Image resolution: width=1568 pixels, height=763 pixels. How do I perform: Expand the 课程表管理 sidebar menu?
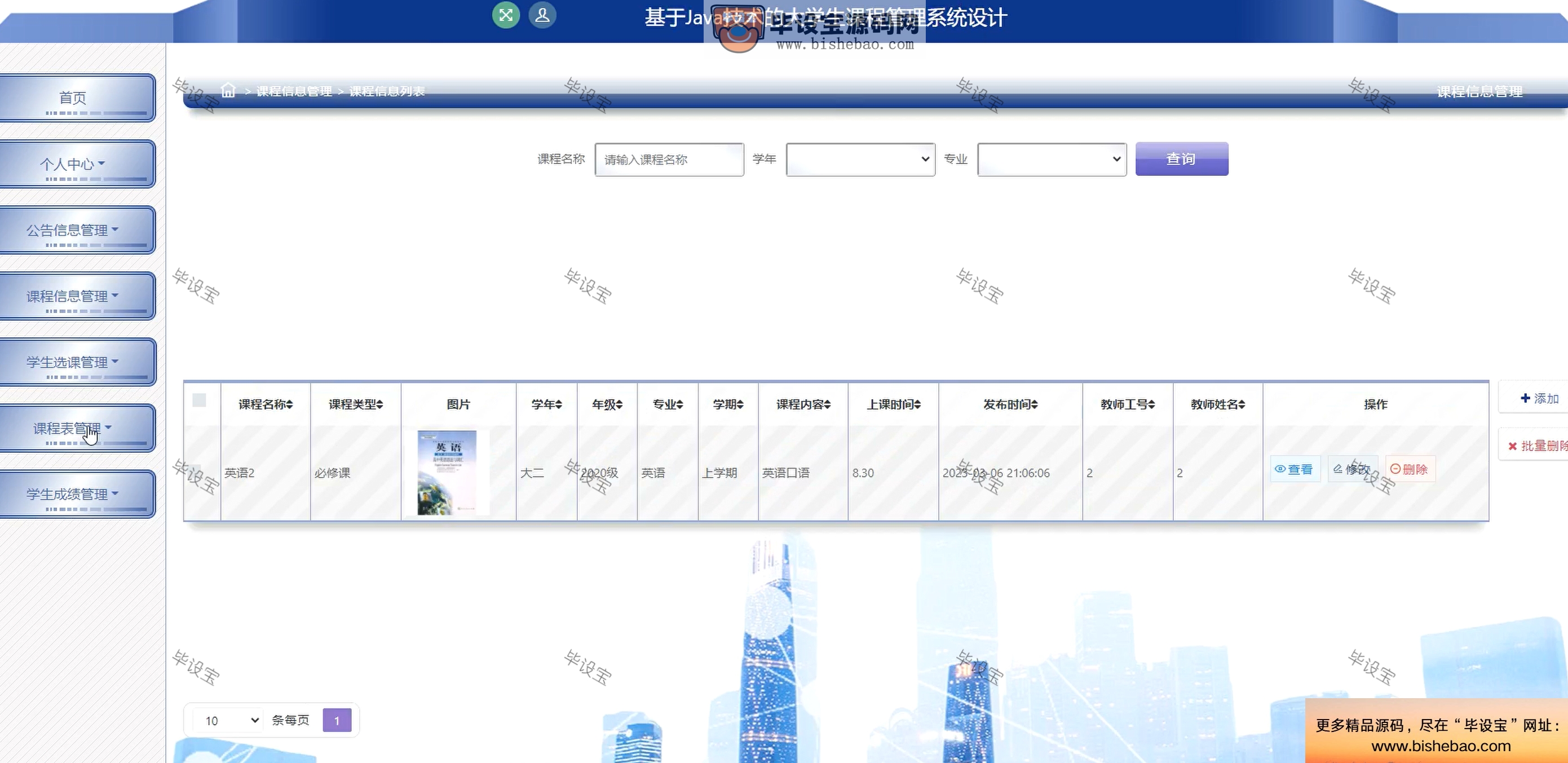coord(77,428)
